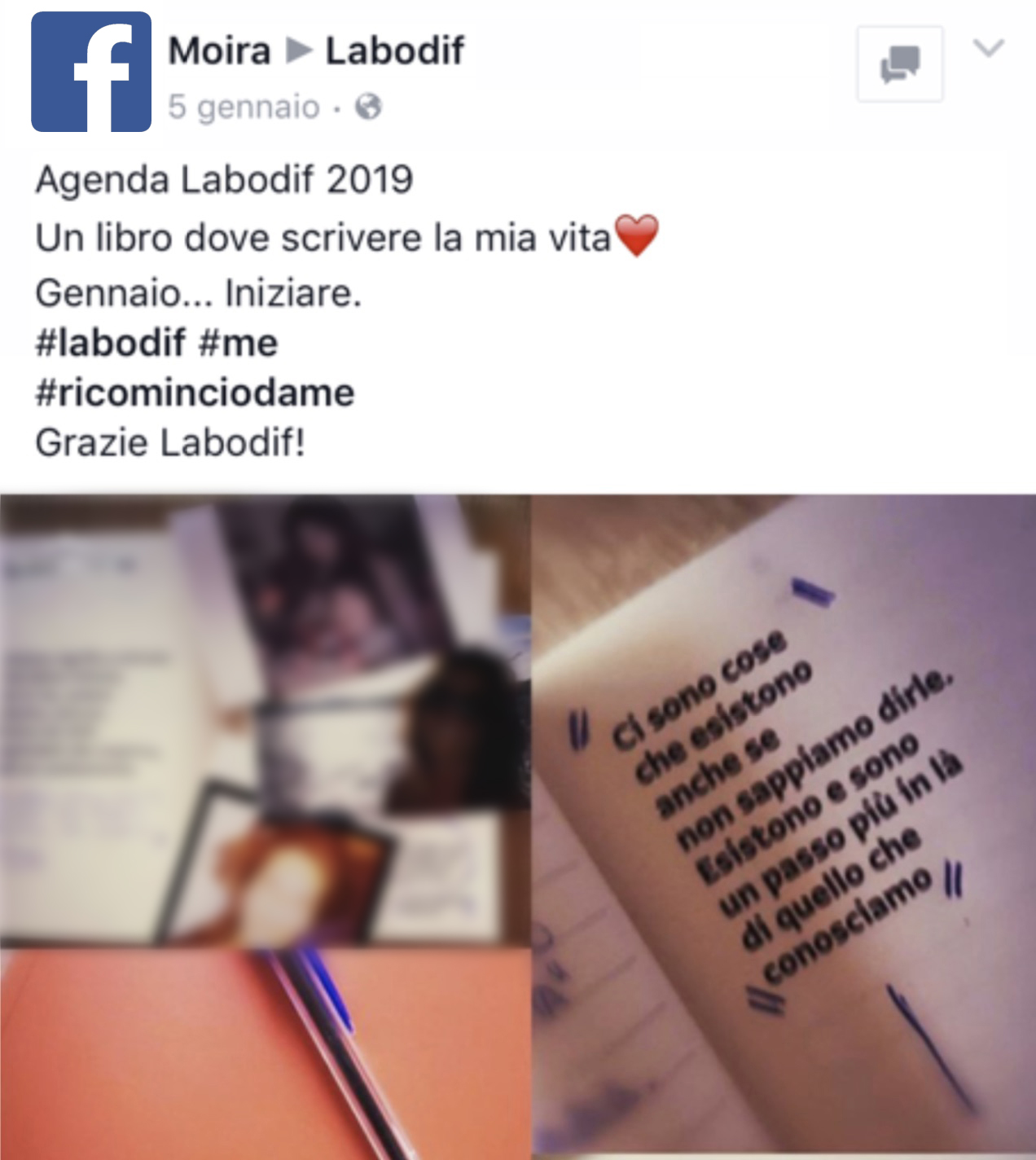Click the red heart emoji
1036x1160 pixels.
click(636, 236)
